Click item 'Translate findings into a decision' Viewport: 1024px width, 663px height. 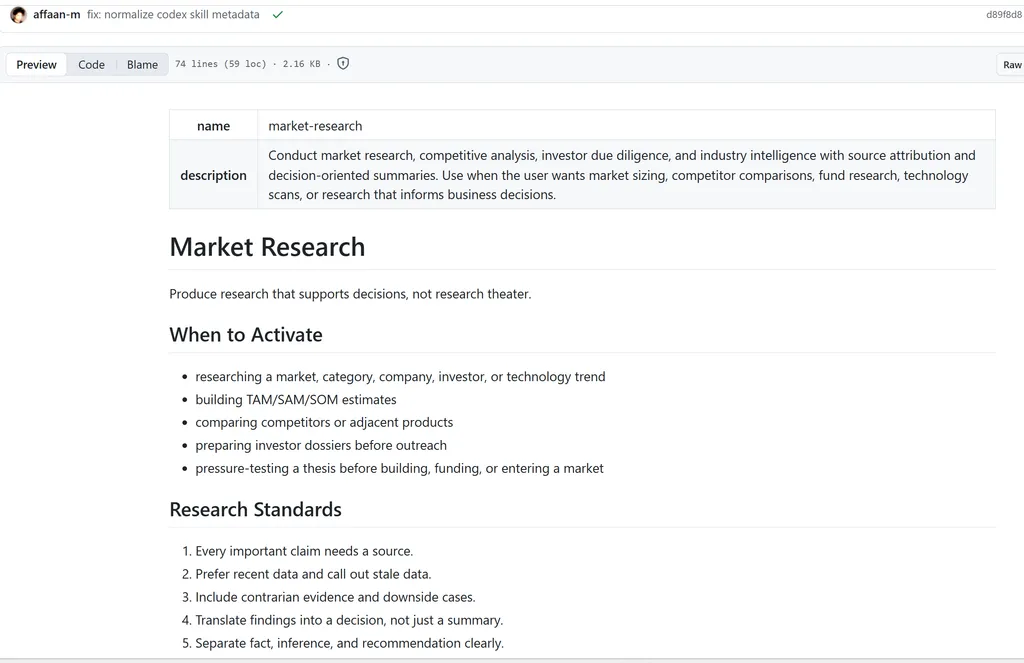pyautogui.click(x=349, y=620)
